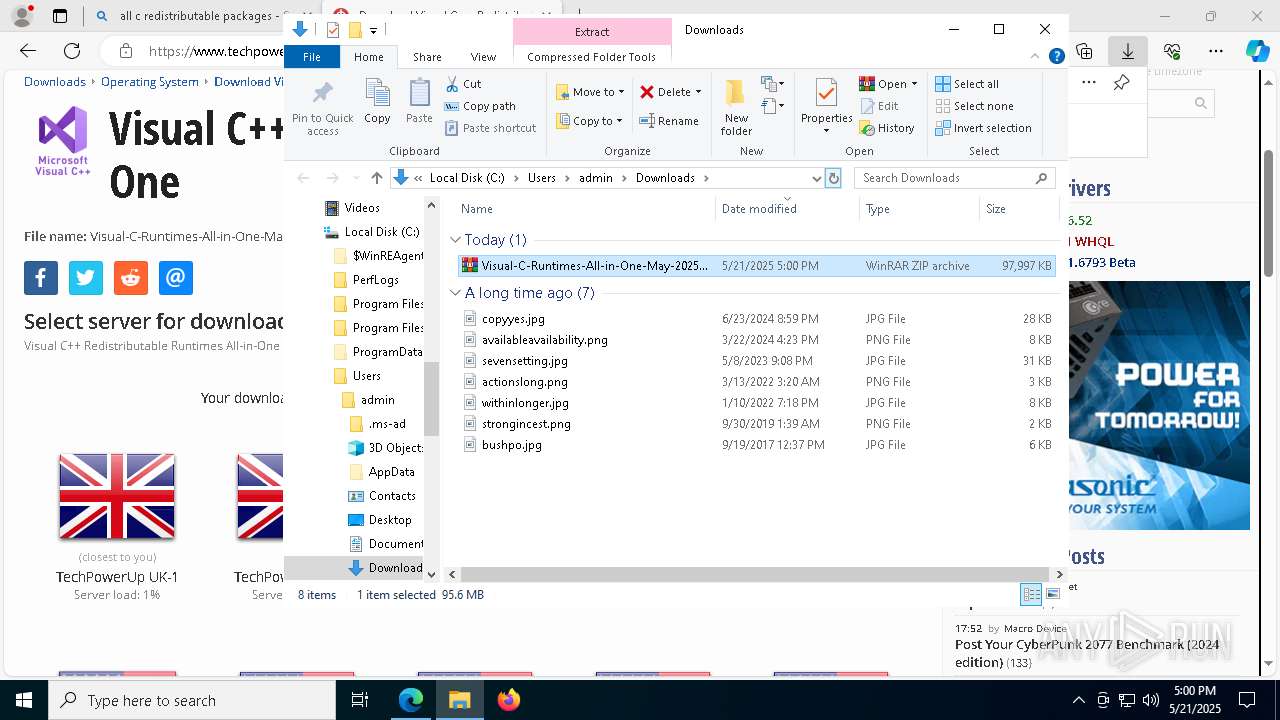Open Compressed Folder Tools tab
The width and height of the screenshot is (1280, 720).
pos(591,57)
